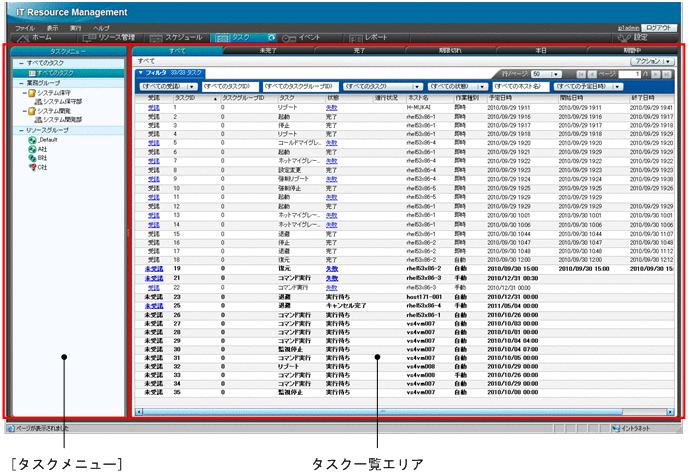Select the システム開発 folder in the tree
Image resolution: width=688 pixels, height=476 pixels.
tap(50, 111)
